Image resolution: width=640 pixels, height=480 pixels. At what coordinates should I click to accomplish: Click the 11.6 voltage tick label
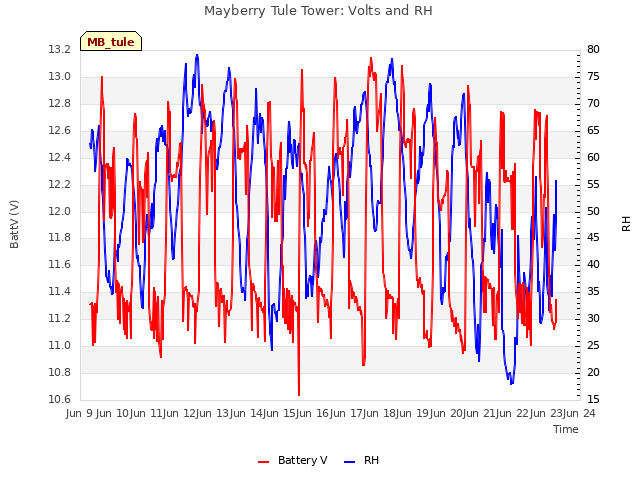tap(60, 264)
